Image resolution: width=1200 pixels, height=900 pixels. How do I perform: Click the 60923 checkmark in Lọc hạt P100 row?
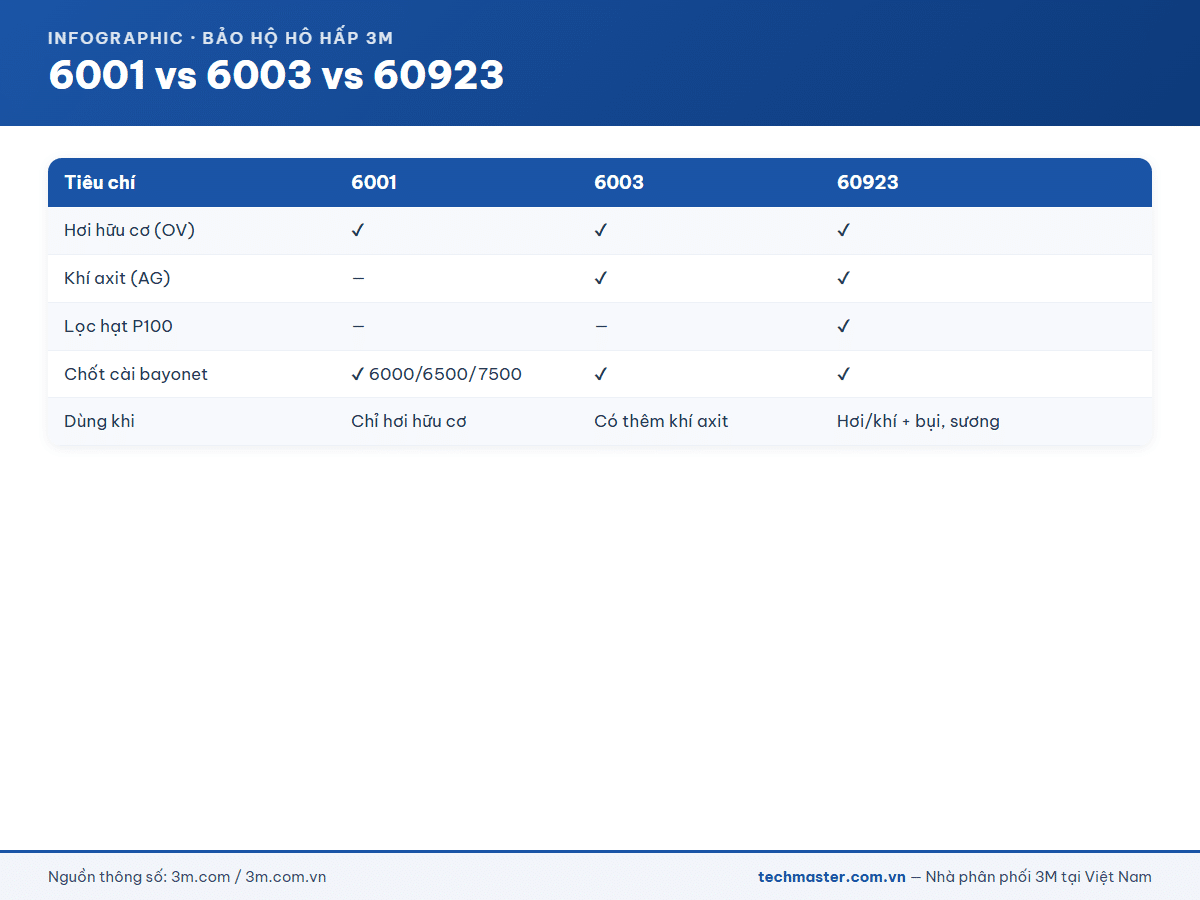844,326
